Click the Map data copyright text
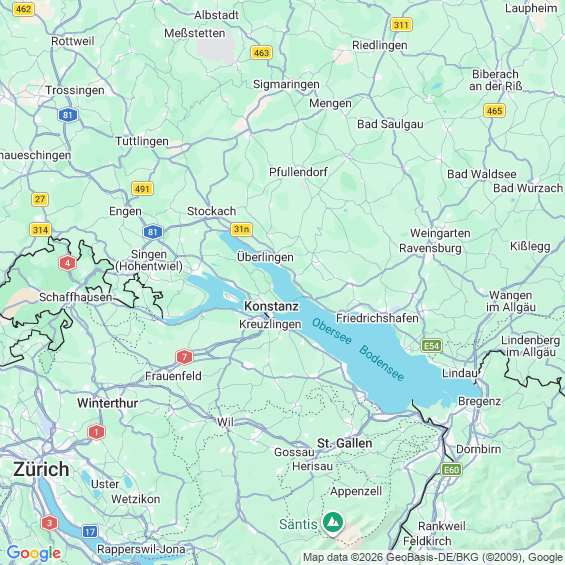 click(x=433, y=557)
